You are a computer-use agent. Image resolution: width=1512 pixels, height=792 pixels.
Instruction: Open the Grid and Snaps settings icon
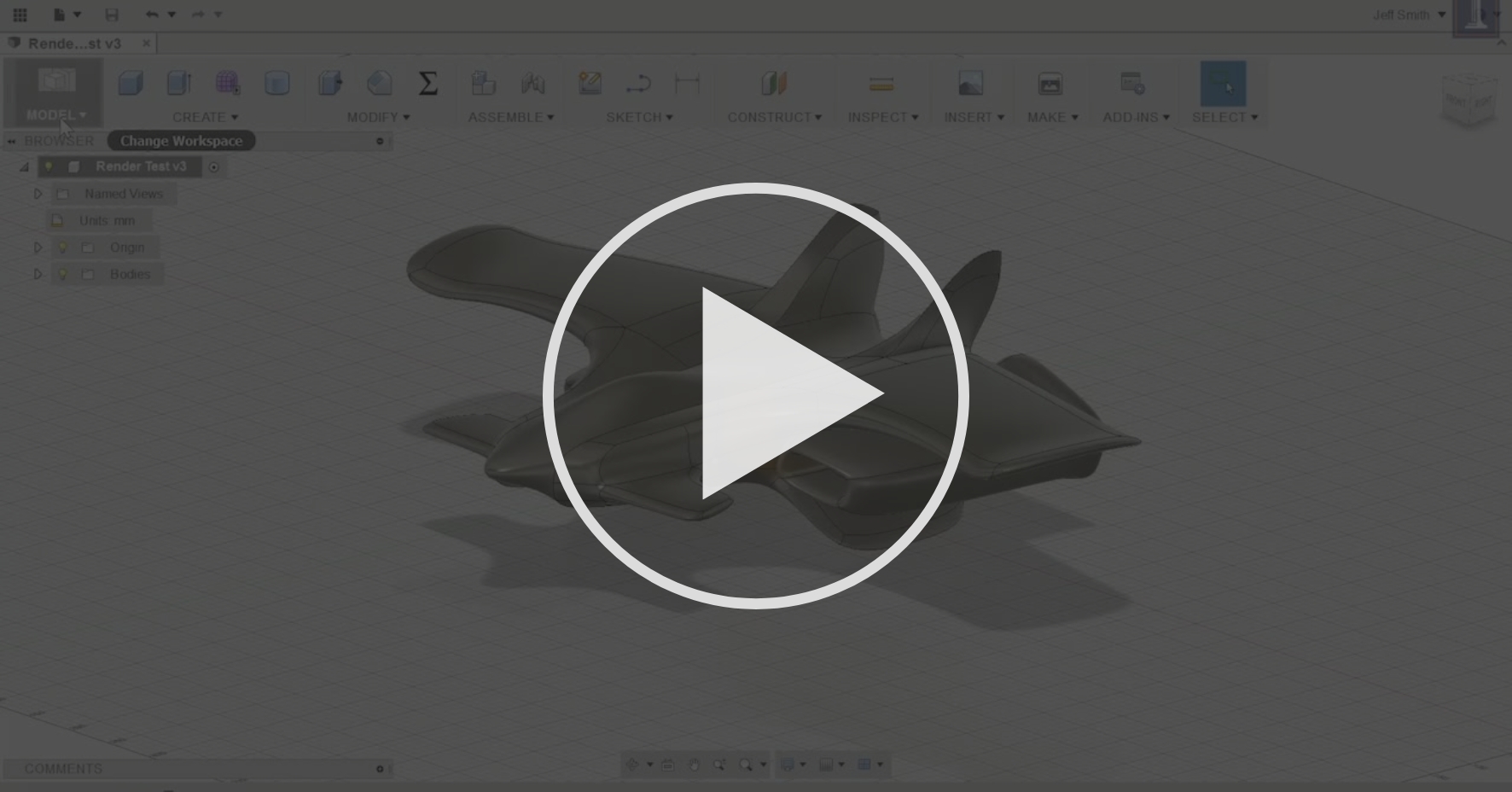pyautogui.click(x=826, y=765)
